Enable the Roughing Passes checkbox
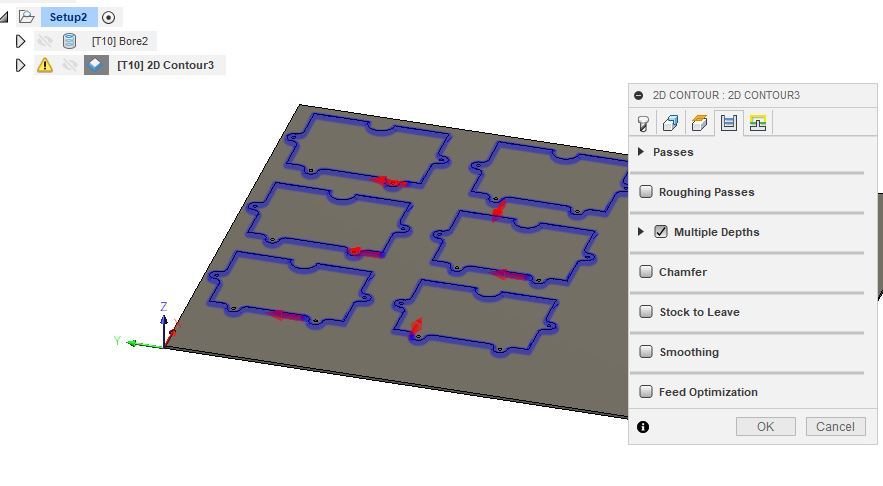 pyautogui.click(x=646, y=191)
